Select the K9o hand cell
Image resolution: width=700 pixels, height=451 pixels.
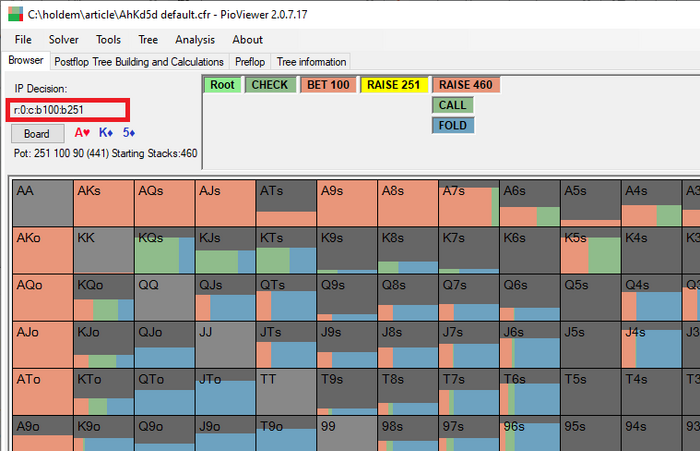pos(104,434)
